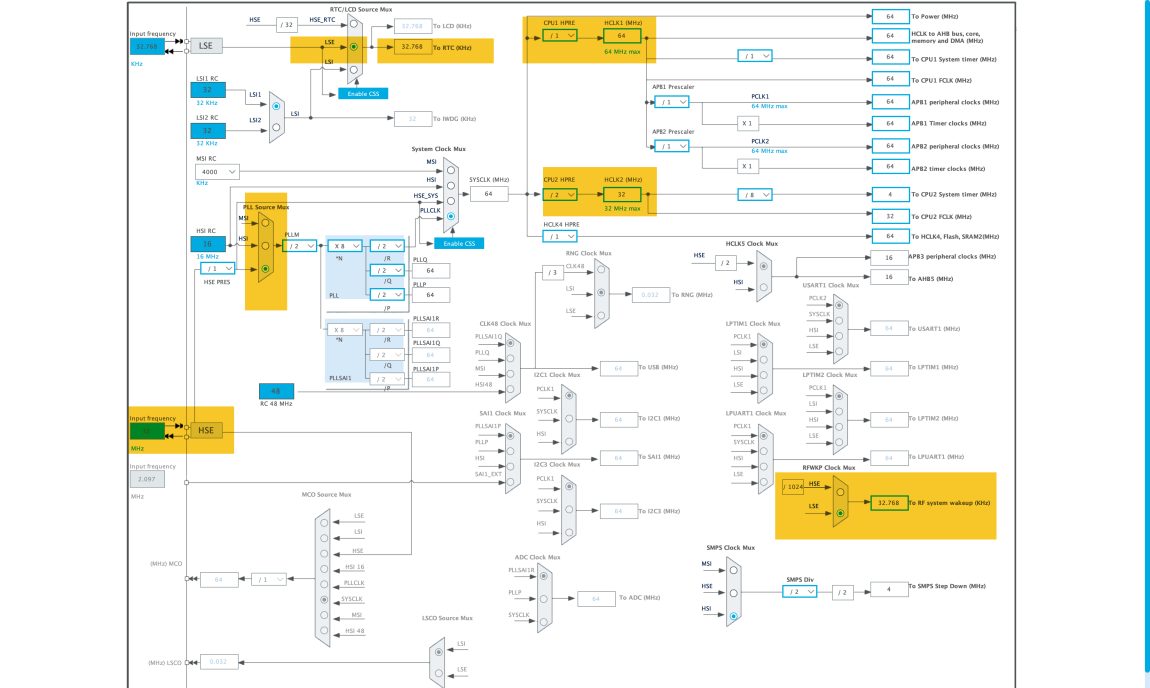Select LSE source in the RTC/LCD Source Mux
This screenshot has height=688, width=1150.
click(354, 47)
